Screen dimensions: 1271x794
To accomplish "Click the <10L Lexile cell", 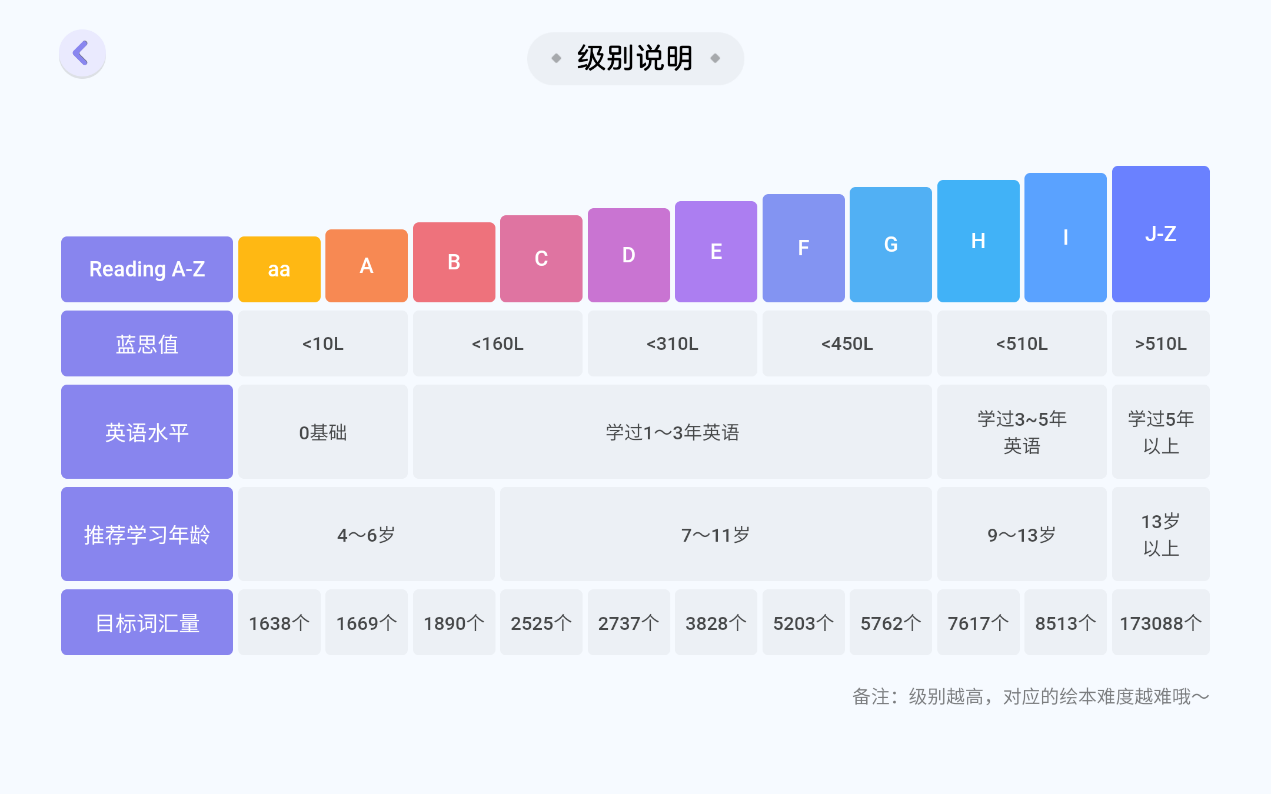I will (323, 344).
